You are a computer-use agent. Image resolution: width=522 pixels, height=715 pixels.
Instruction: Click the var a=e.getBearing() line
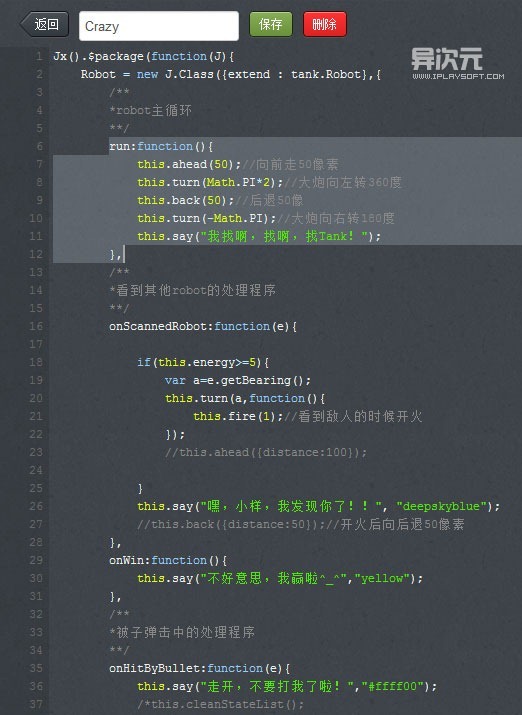[238, 380]
